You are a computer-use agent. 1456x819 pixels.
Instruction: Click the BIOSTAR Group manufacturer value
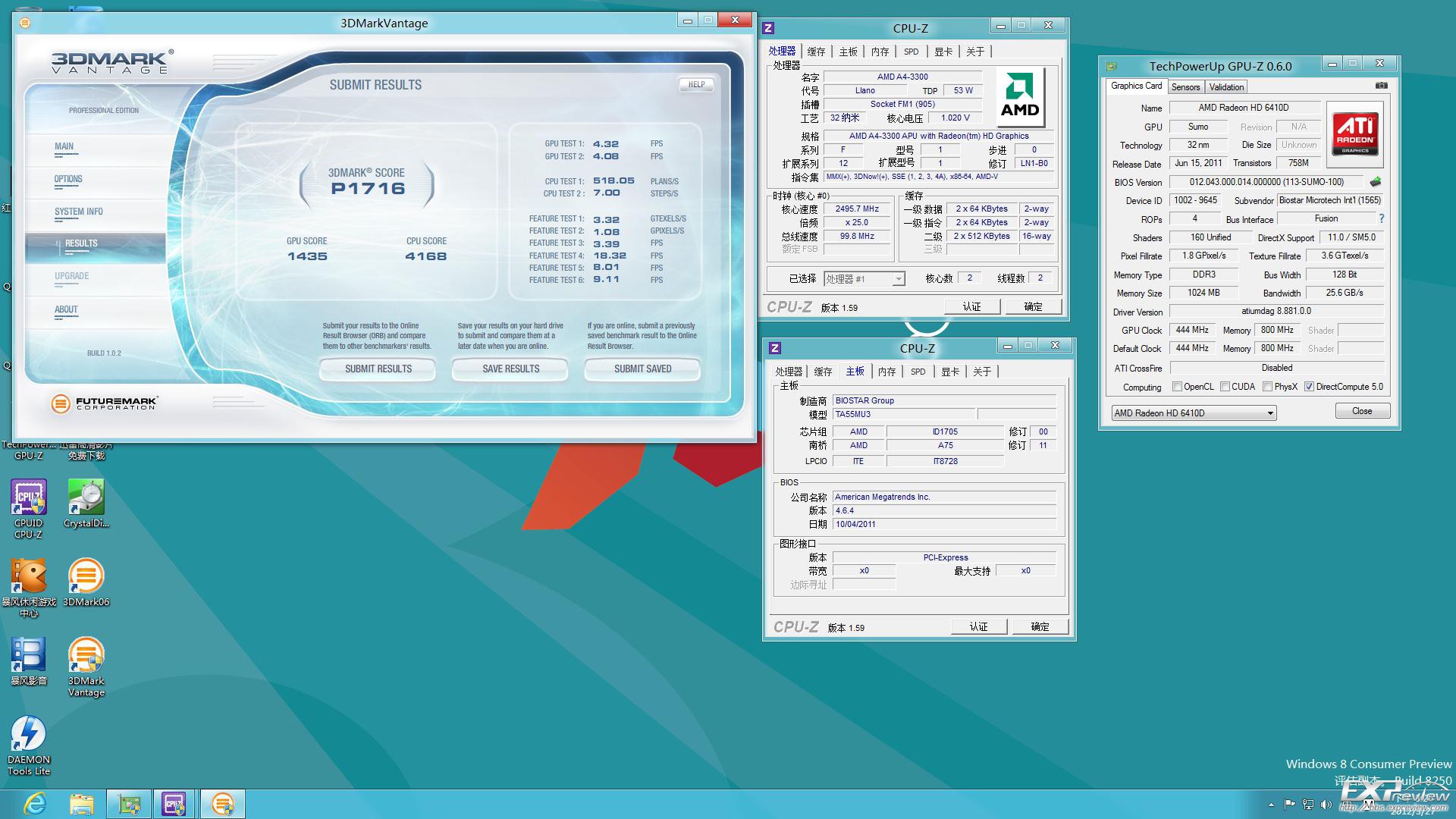944,400
